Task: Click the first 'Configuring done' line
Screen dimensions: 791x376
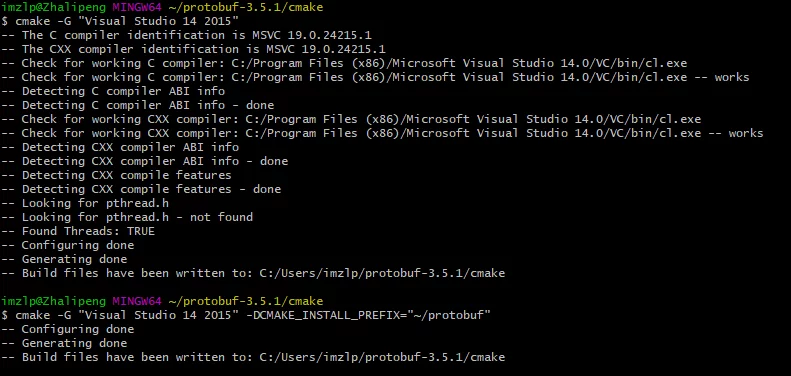Action: 68,245
